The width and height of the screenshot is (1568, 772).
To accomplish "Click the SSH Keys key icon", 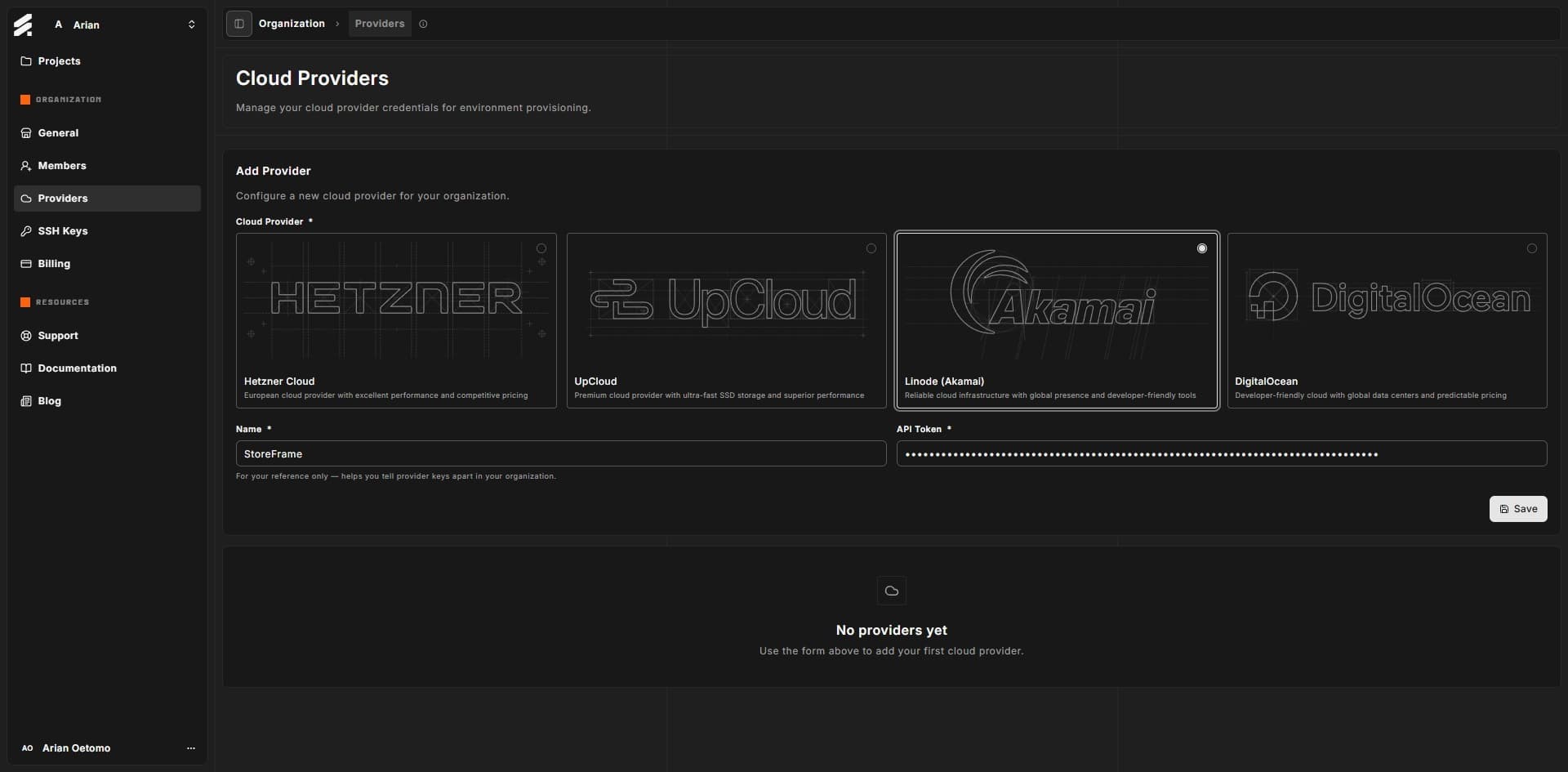I will [26, 231].
